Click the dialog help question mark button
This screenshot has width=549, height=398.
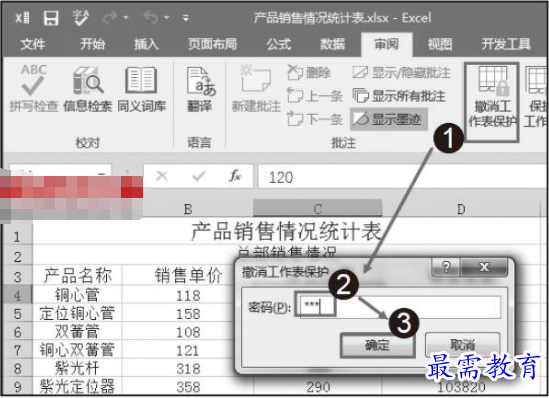[446, 267]
